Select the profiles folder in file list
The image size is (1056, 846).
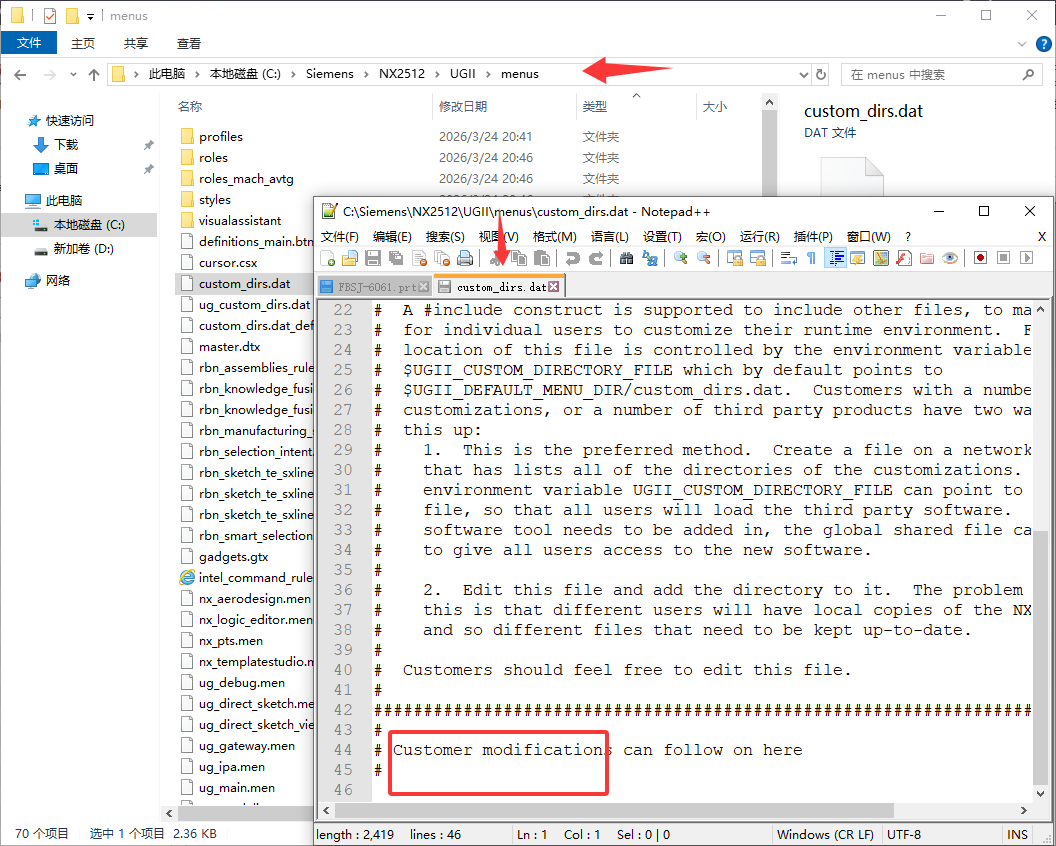coord(220,137)
